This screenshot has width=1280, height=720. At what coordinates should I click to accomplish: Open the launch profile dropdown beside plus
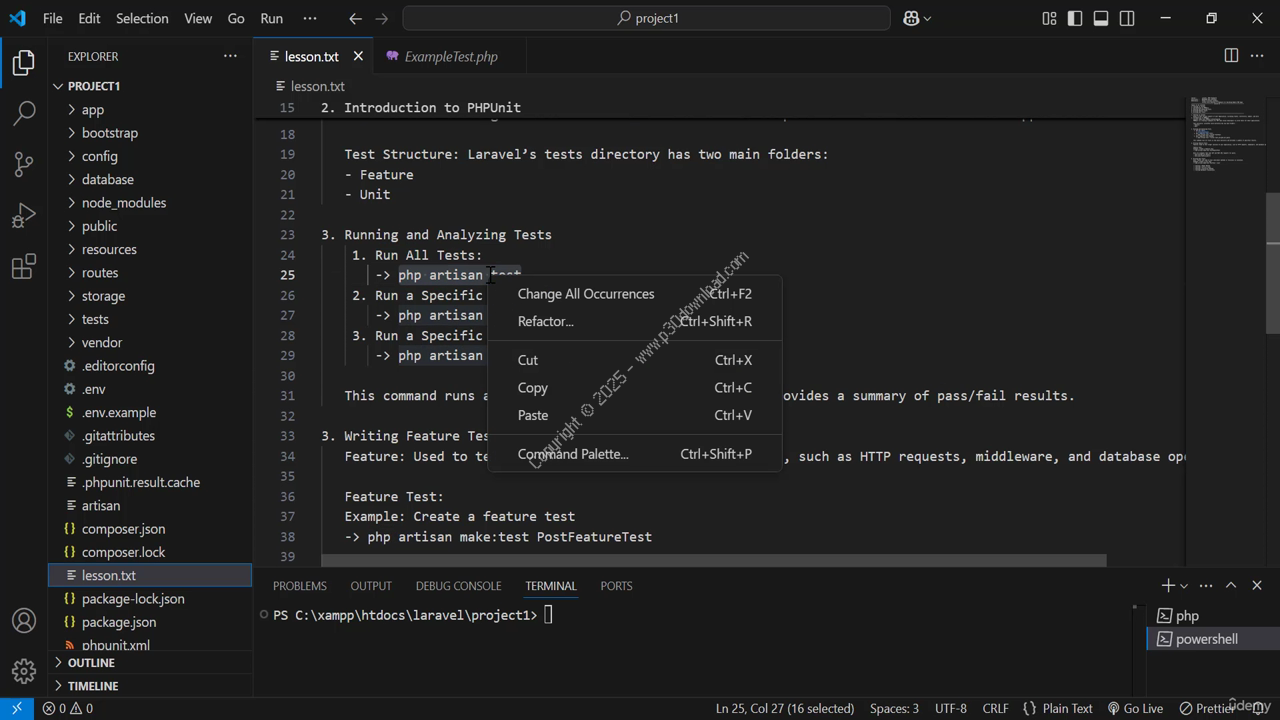[x=1184, y=586]
